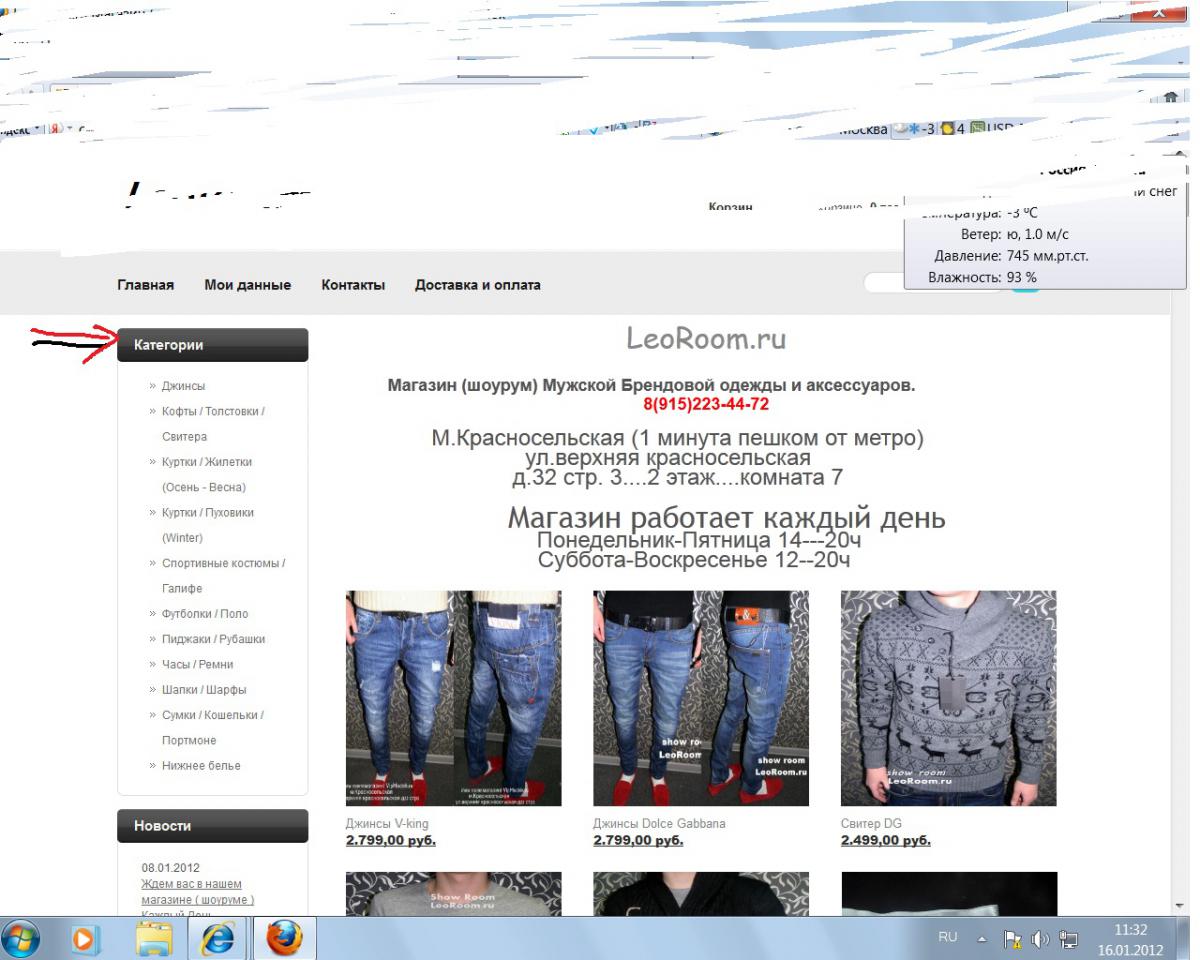Click the Категории sidebar header
Image resolution: width=1200 pixels, height=960 pixels.
coord(213,345)
